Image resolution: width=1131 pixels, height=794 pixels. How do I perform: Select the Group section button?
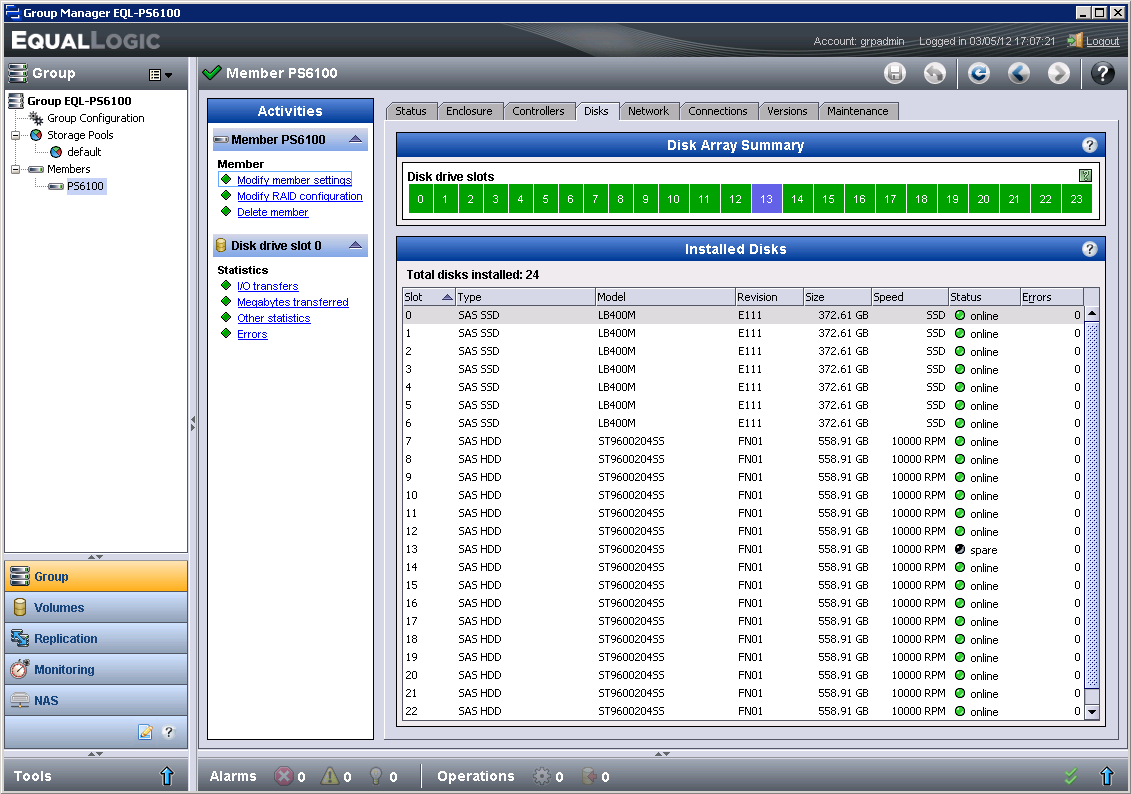96,576
